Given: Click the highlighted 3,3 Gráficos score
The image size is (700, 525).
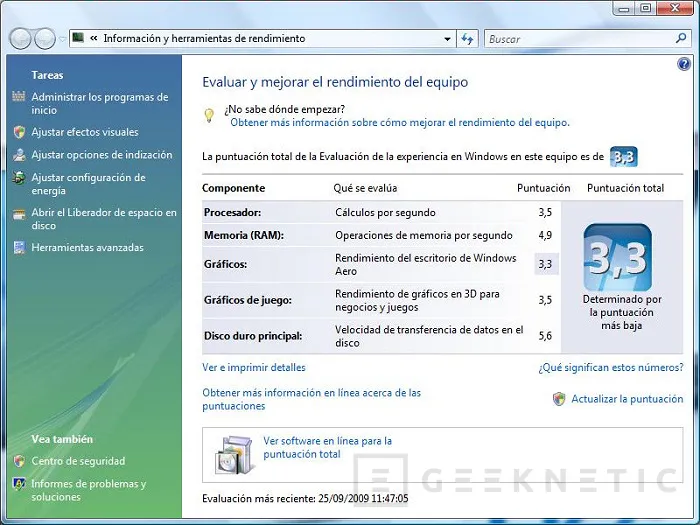Looking at the screenshot, I should pyautogui.click(x=546, y=264).
